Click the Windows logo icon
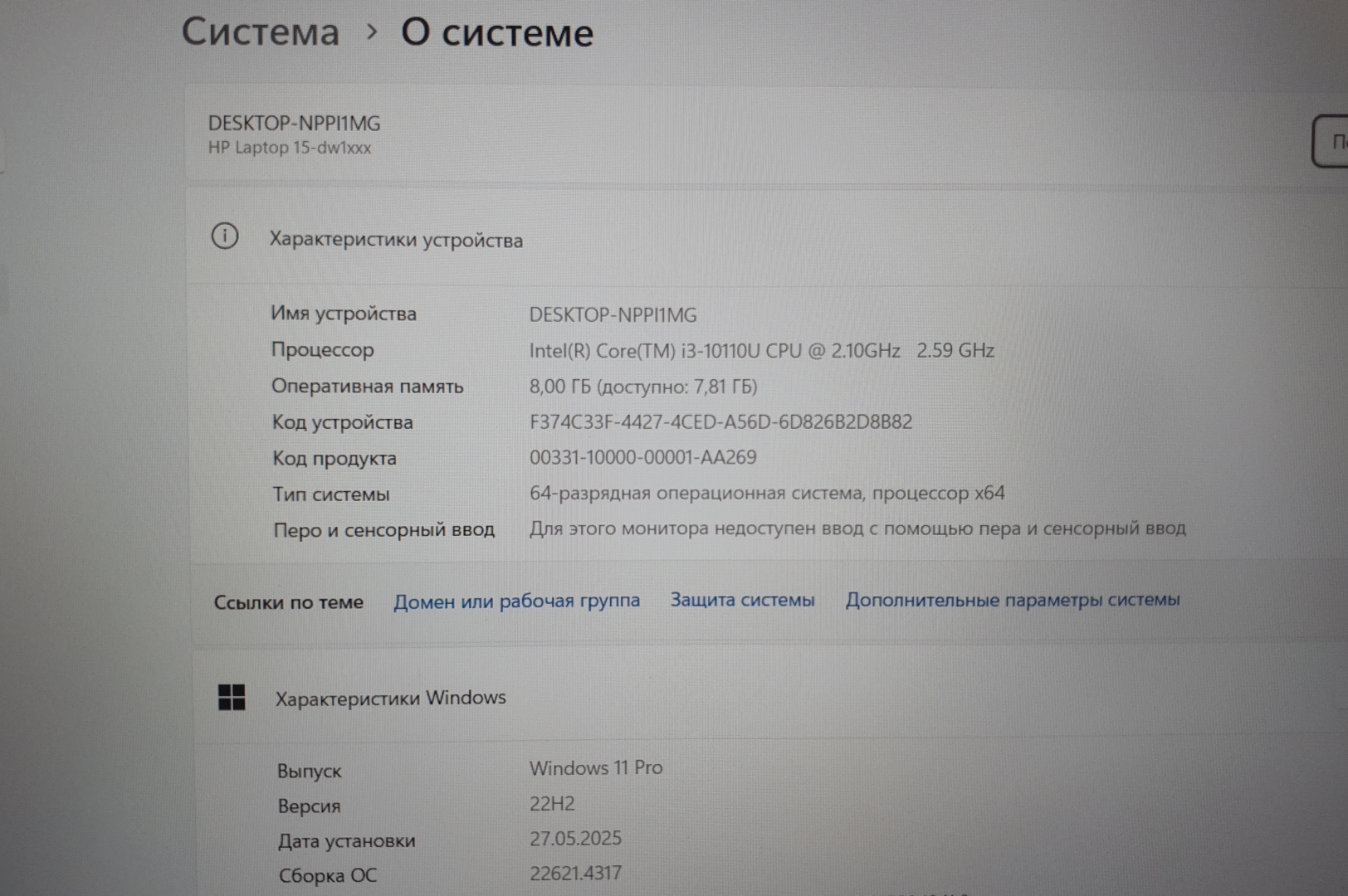The image size is (1348, 896). (x=232, y=697)
